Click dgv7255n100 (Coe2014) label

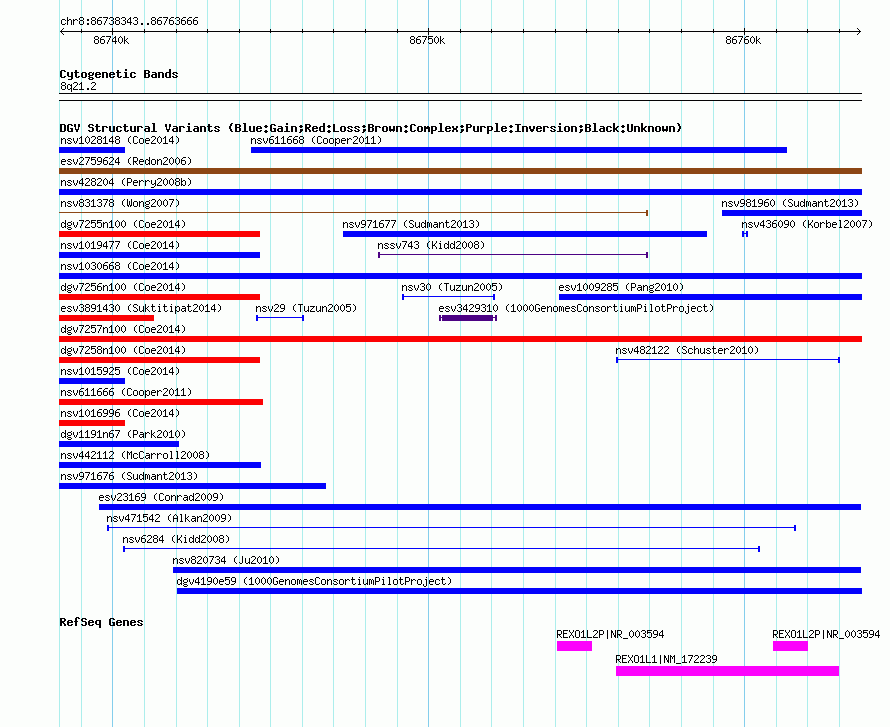coord(123,224)
